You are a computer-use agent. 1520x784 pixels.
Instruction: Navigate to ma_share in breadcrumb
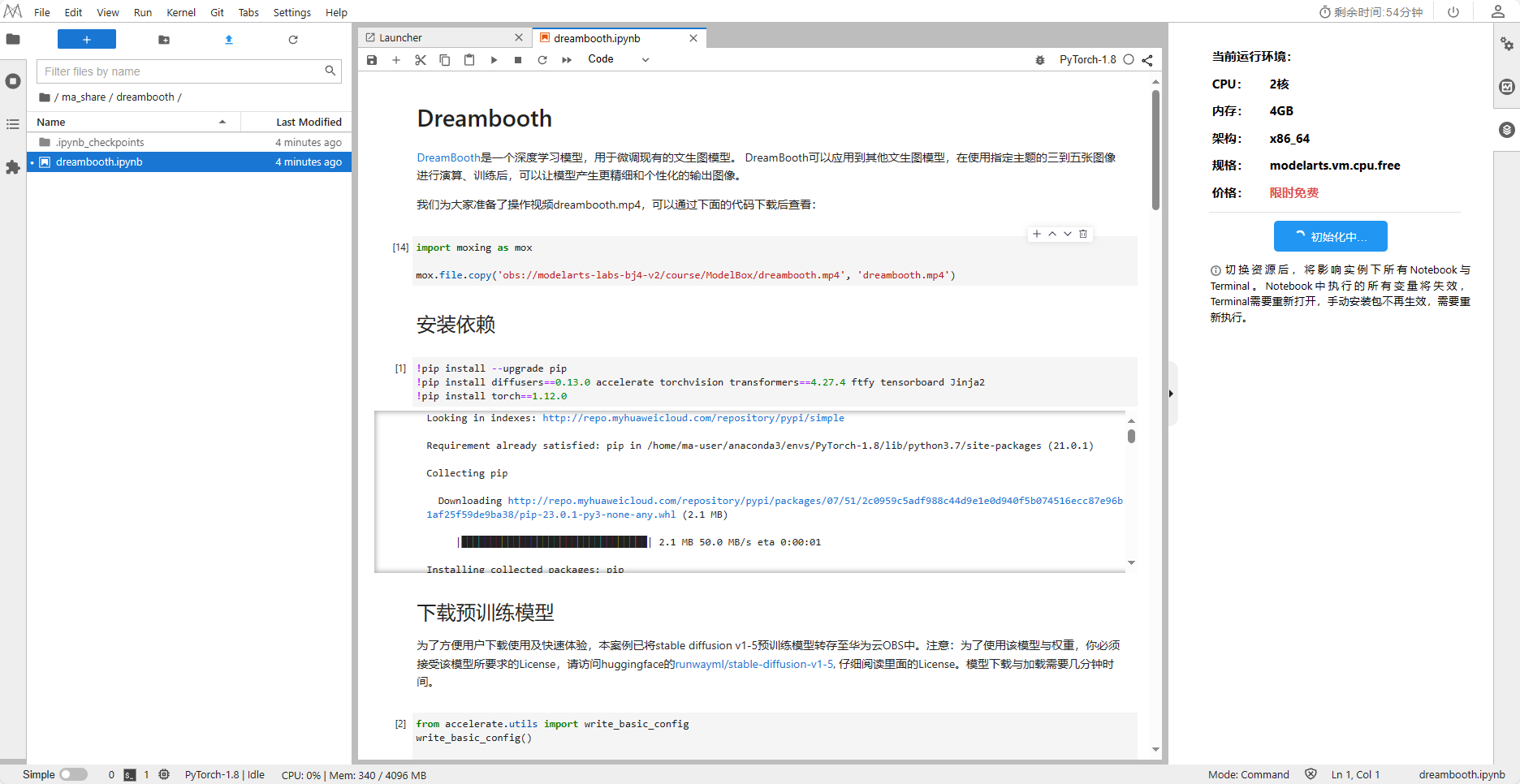pos(84,97)
